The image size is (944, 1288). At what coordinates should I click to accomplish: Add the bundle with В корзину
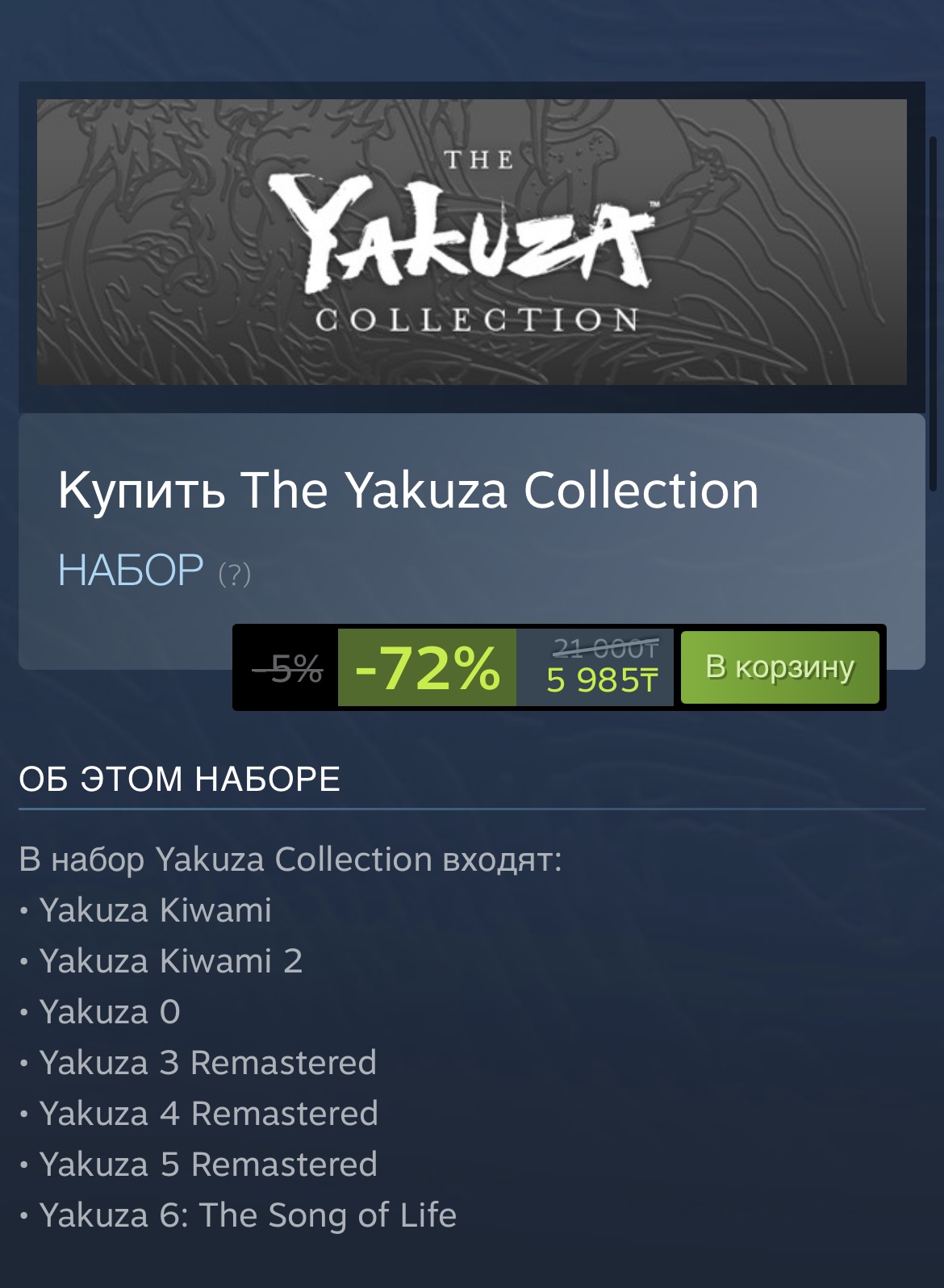[x=780, y=667]
